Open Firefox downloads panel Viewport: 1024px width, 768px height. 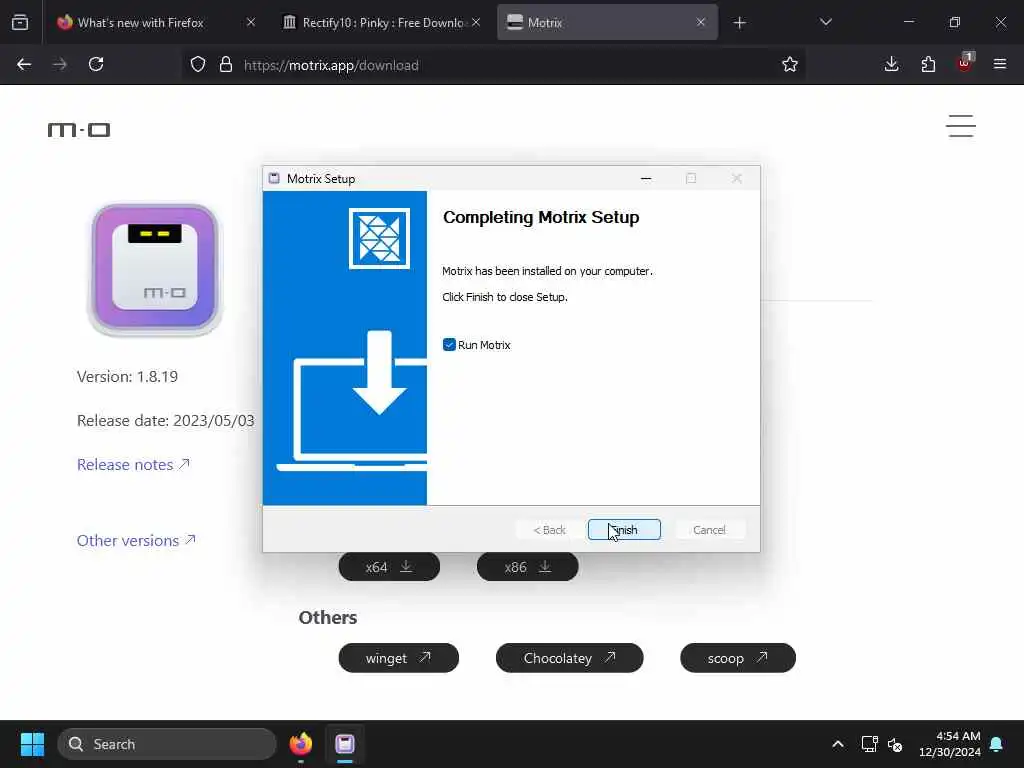tap(891, 65)
